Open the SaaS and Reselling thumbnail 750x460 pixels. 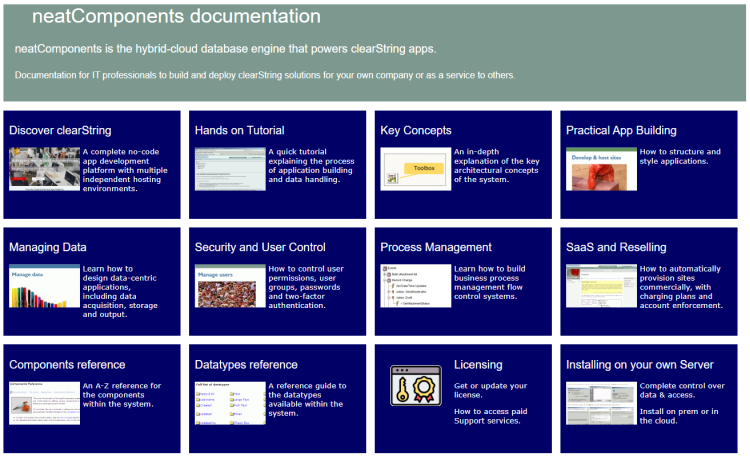click(601, 286)
